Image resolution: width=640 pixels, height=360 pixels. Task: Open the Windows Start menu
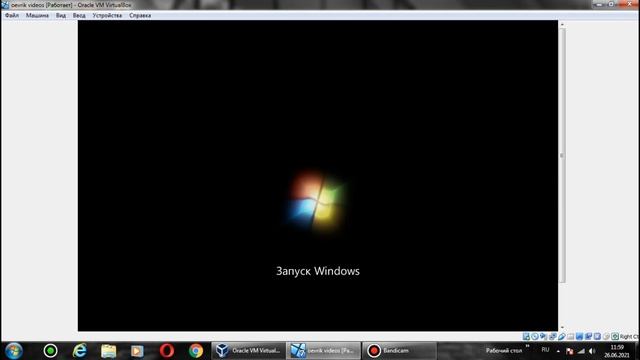click(x=13, y=351)
